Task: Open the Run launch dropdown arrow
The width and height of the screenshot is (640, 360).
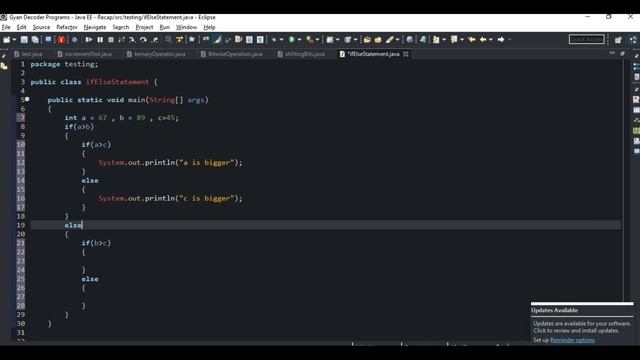Action: 299,40
